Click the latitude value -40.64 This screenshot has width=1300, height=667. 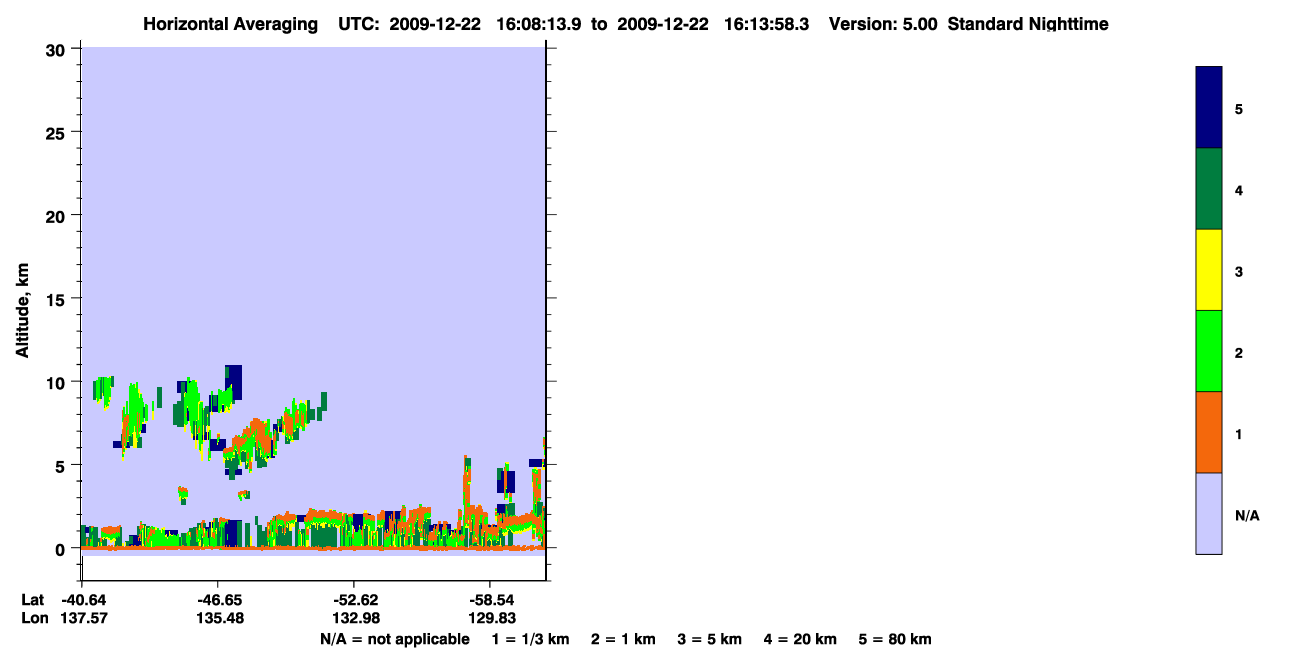coord(83,600)
